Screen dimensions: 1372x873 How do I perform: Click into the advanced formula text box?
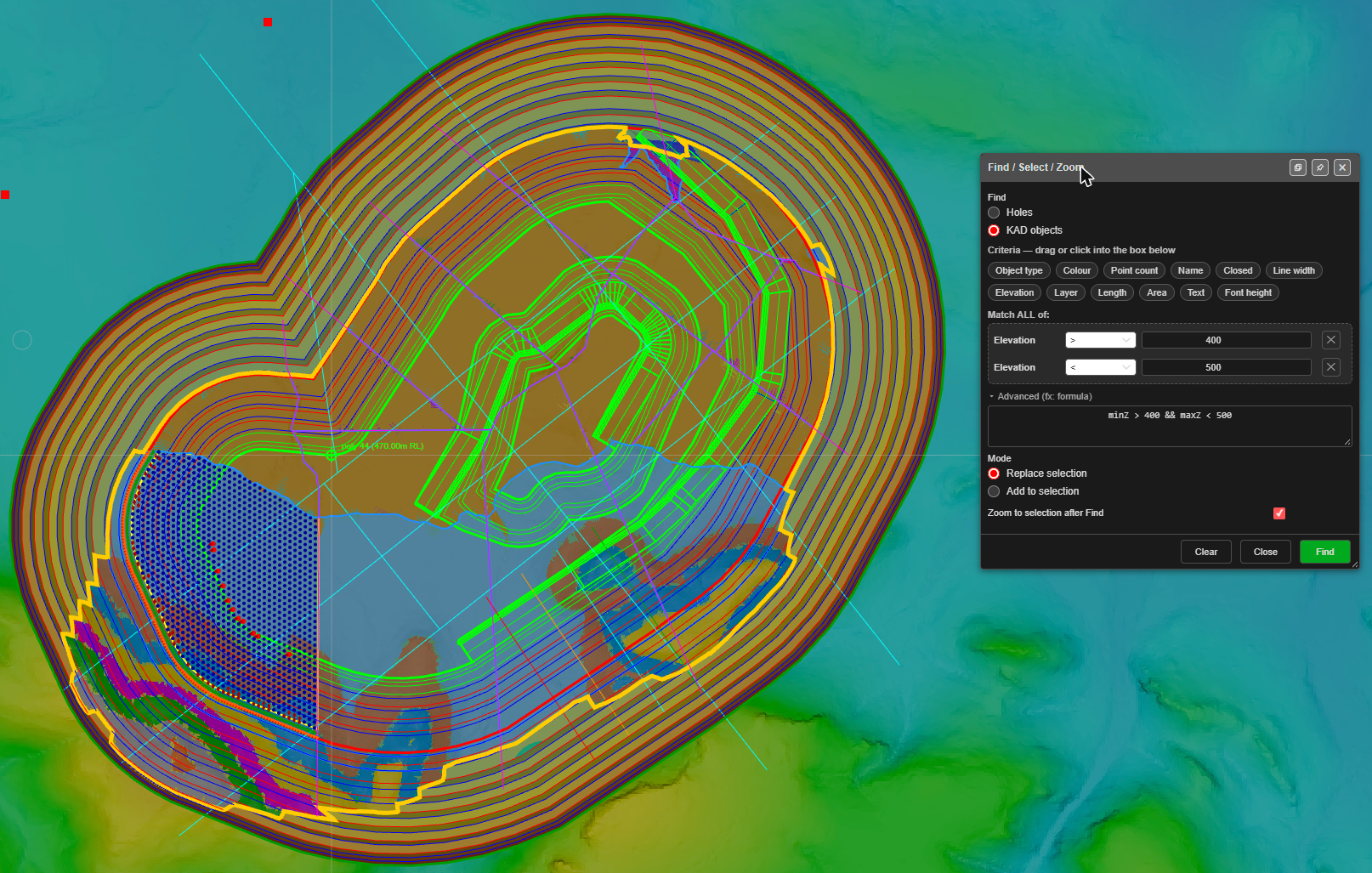1169,426
